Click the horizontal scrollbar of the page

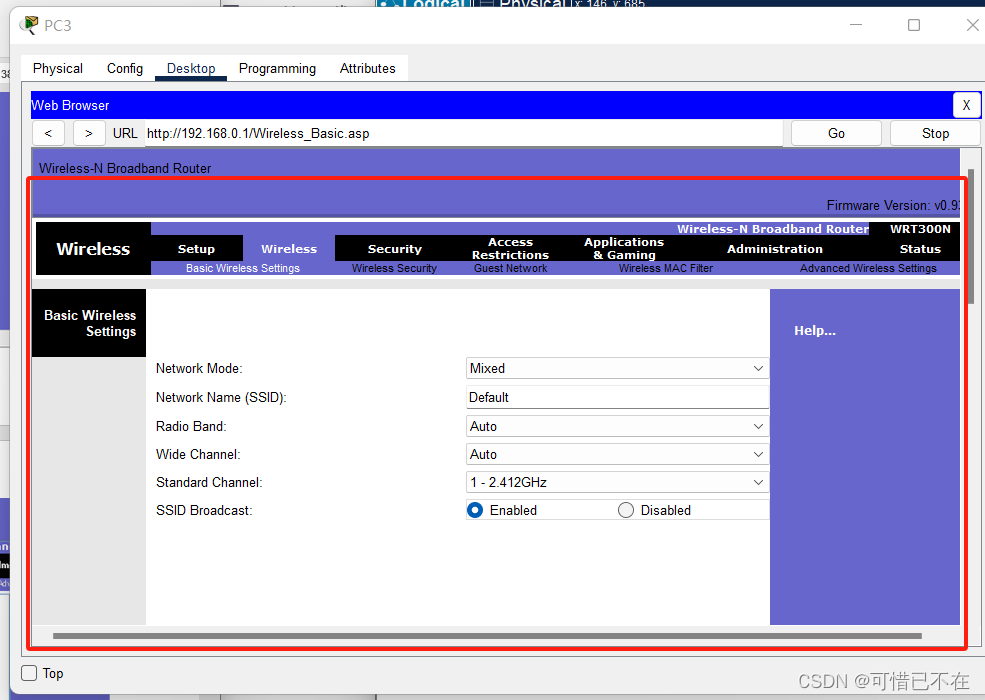coord(487,636)
